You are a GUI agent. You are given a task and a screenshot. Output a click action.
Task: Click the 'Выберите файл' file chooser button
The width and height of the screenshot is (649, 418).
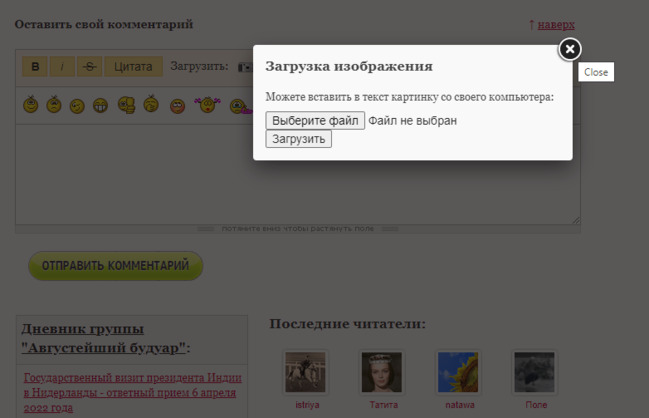point(315,121)
